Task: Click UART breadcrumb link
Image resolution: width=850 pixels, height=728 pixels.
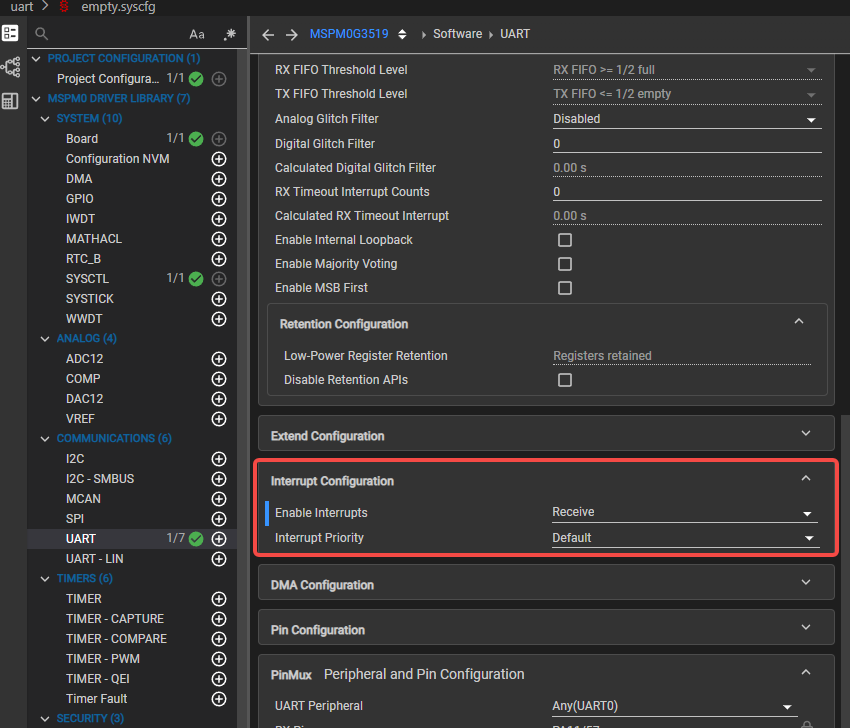Action: tap(515, 34)
